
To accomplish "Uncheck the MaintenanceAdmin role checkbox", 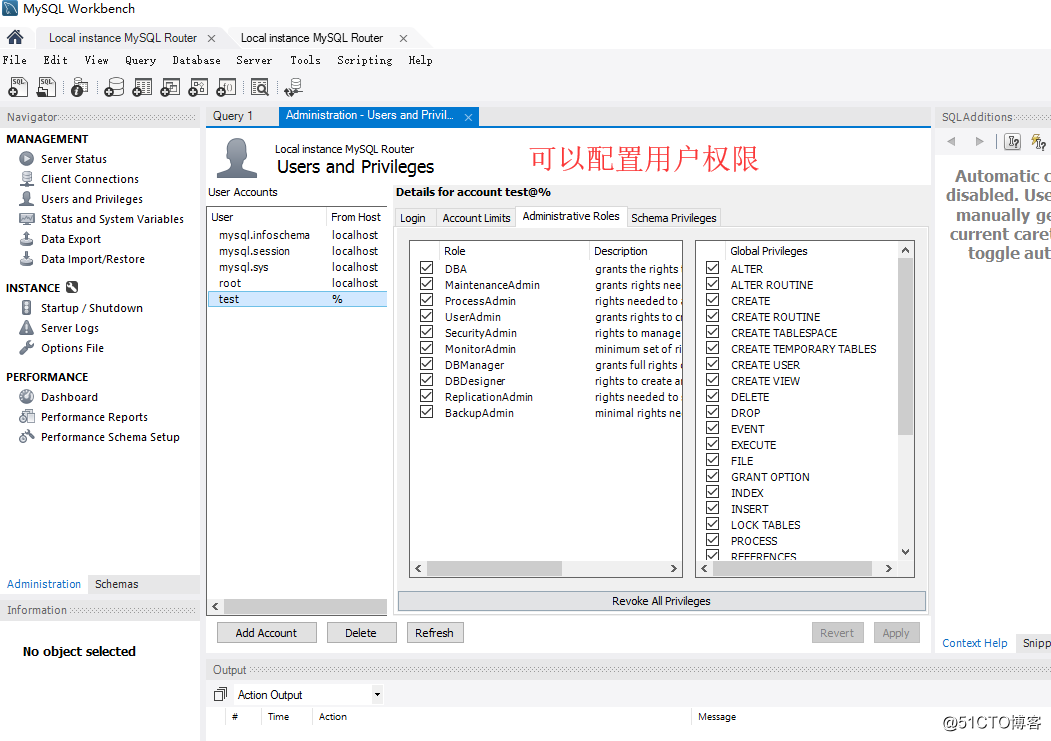I will [426, 284].
